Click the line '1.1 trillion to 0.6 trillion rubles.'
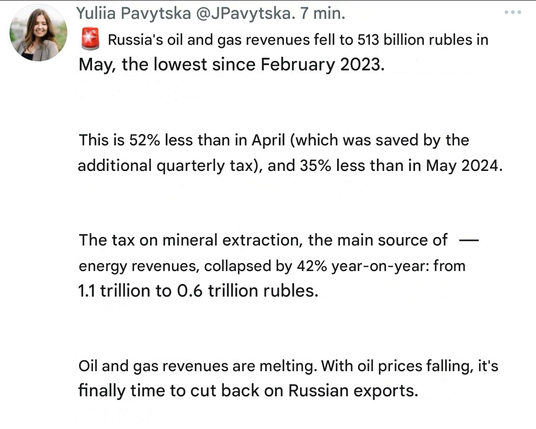This screenshot has width=536, height=429. coord(198,291)
